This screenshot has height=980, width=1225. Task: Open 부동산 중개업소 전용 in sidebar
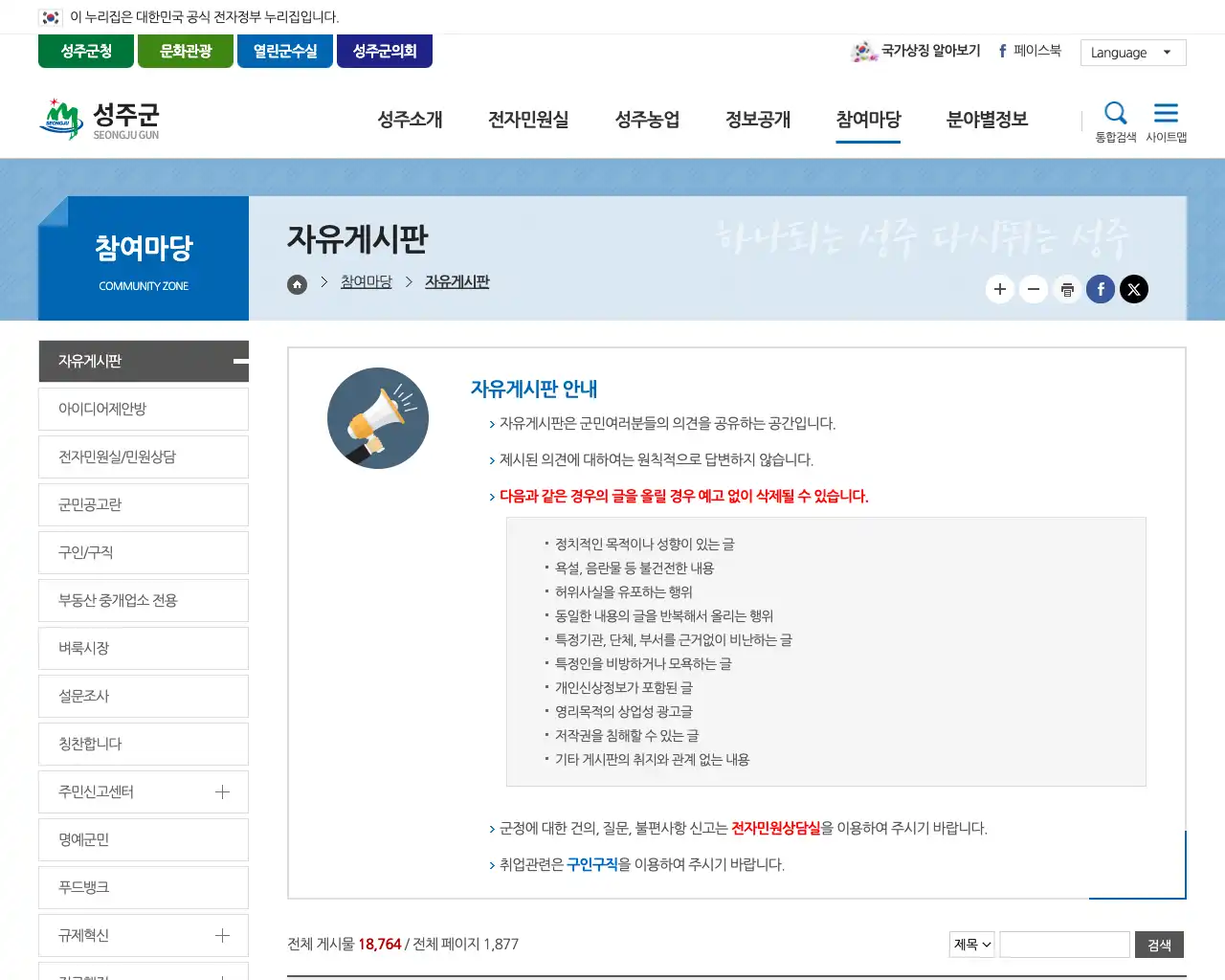[144, 600]
